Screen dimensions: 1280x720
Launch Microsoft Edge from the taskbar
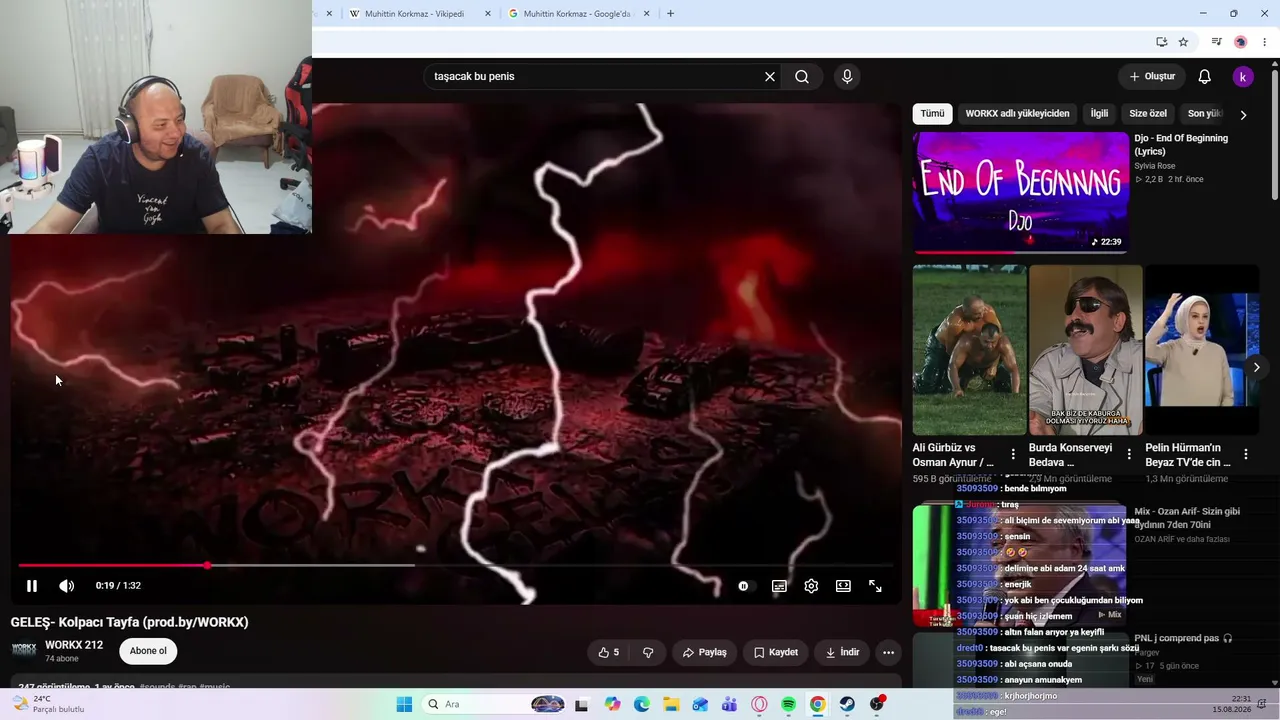[642, 704]
